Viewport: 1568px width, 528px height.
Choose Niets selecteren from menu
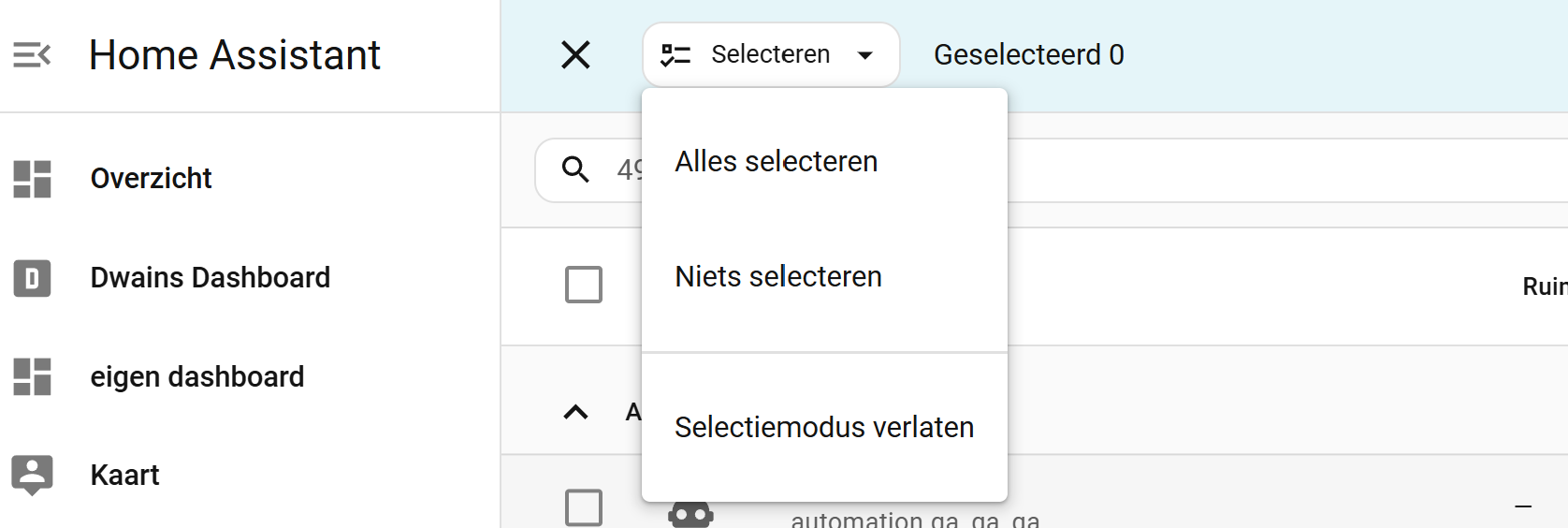[778, 277]
